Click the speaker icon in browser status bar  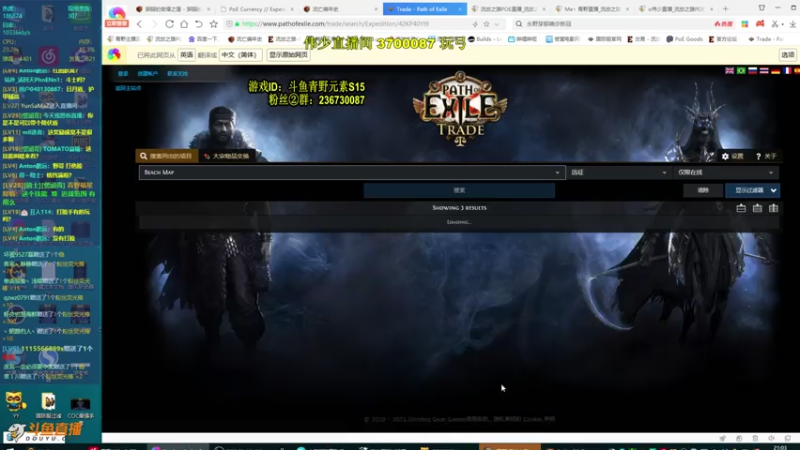coord(771,438)
